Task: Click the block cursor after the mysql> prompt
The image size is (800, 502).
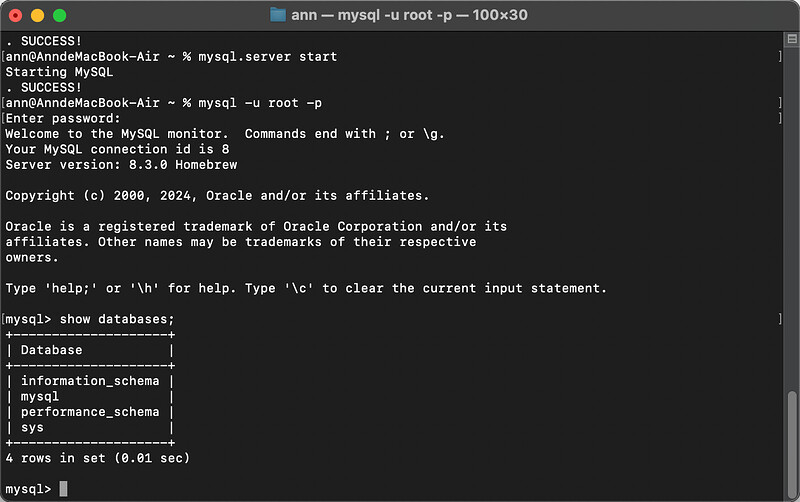Action: click(x=63, y=489)
